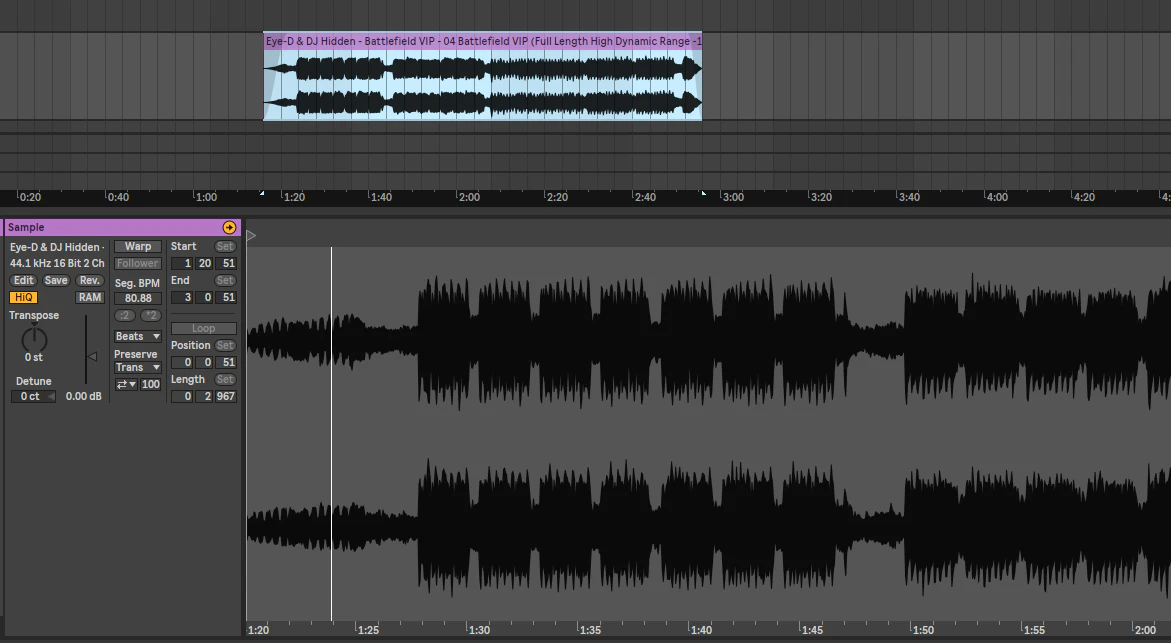This screenshot has height=643, width=1171.
Task: Reverse the sample with the Rev. button
Action: pos(90,281)
